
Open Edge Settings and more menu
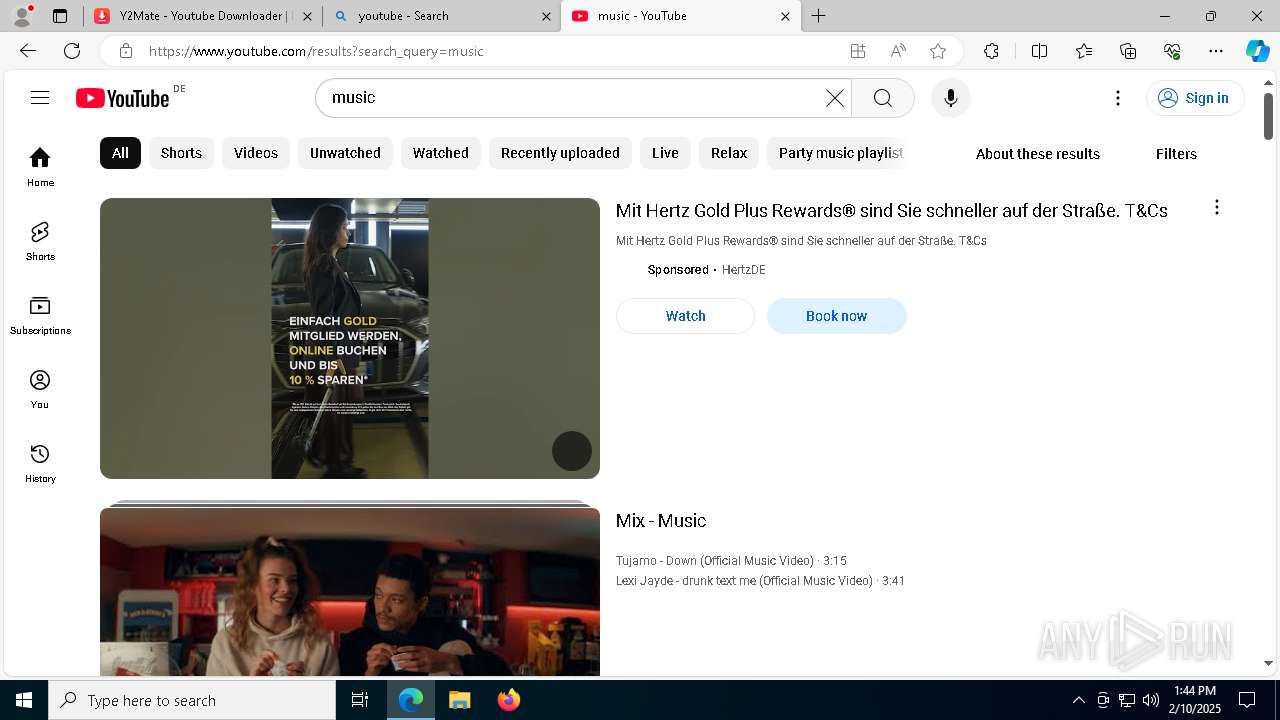[1216, 51]
